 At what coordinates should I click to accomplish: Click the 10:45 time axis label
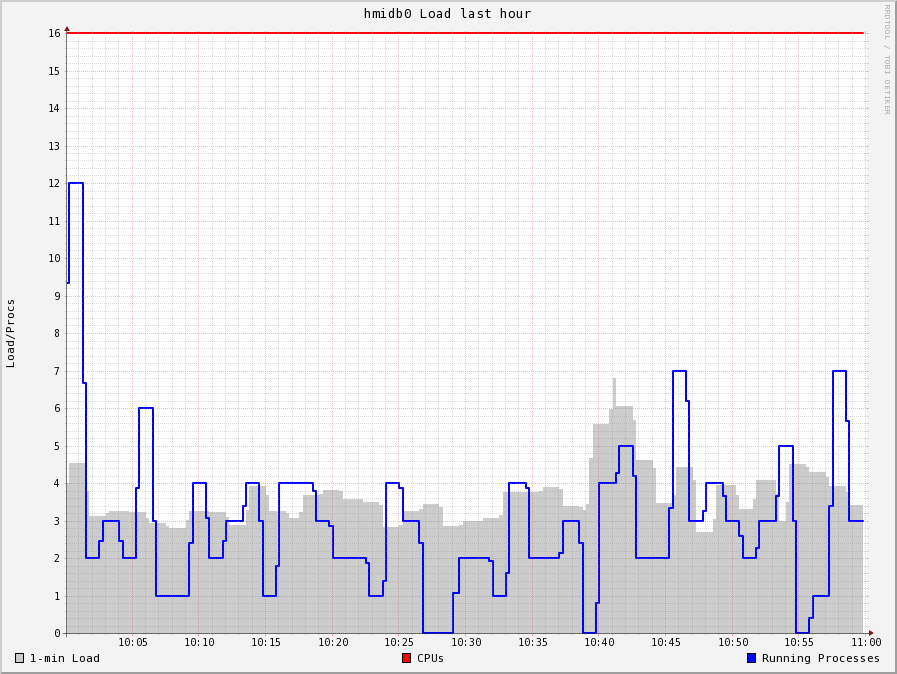[x=666, y=642]
